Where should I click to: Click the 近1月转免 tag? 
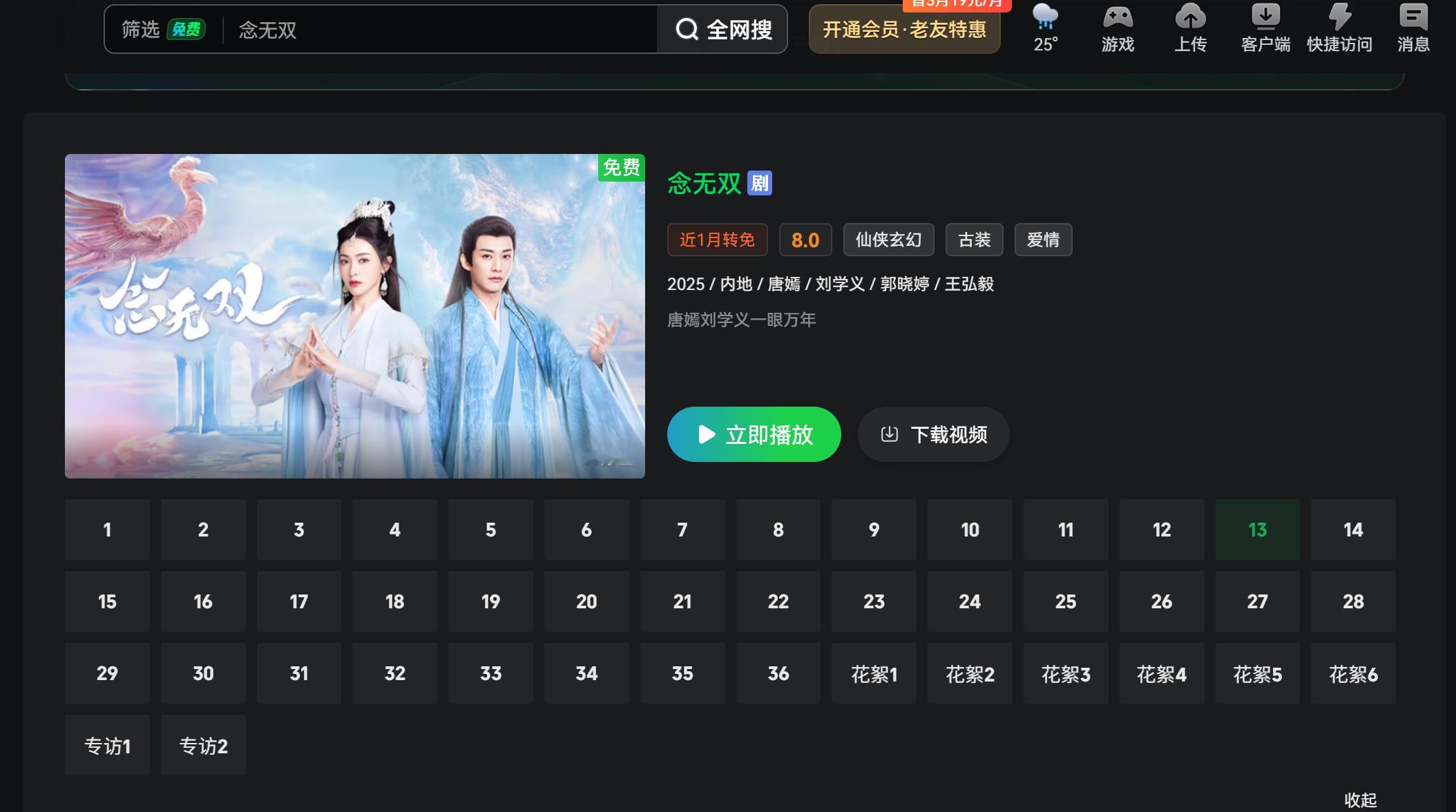coord(718,240)
